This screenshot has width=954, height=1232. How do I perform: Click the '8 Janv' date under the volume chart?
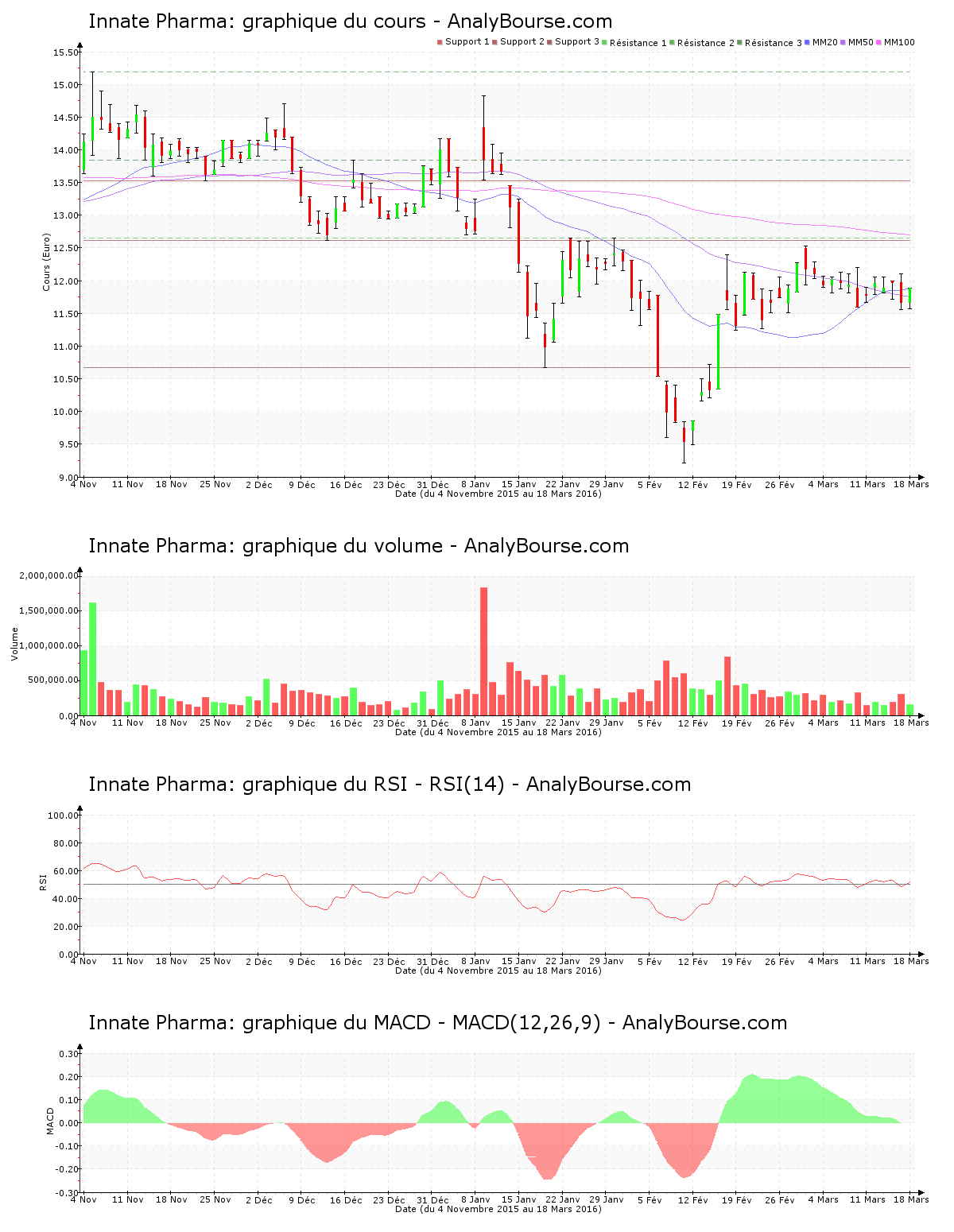(x=475, y=723)
